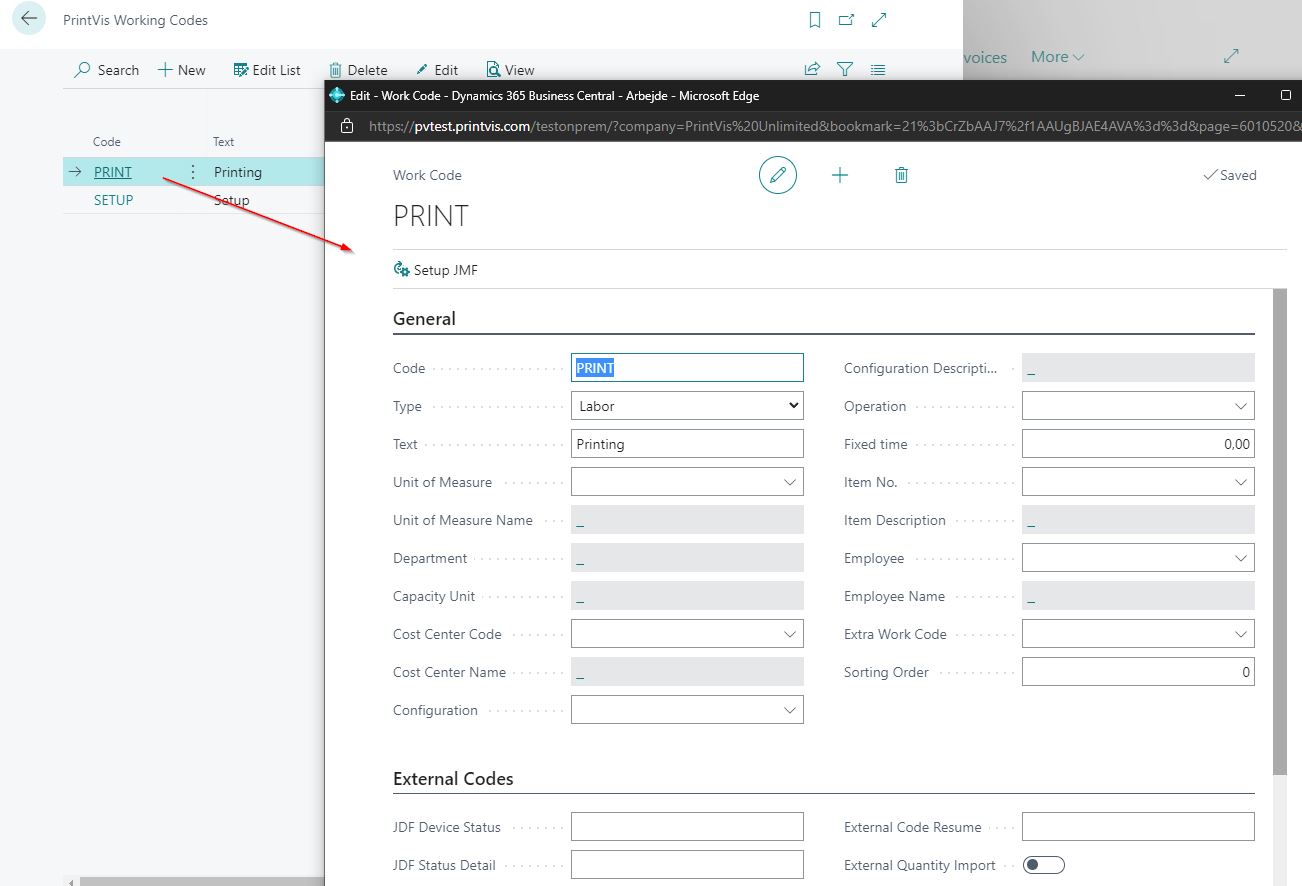This screenshot has height=886, width=1302.
Task: Click the expand arrows icon beside More
Action: [x=1231, y=57]
